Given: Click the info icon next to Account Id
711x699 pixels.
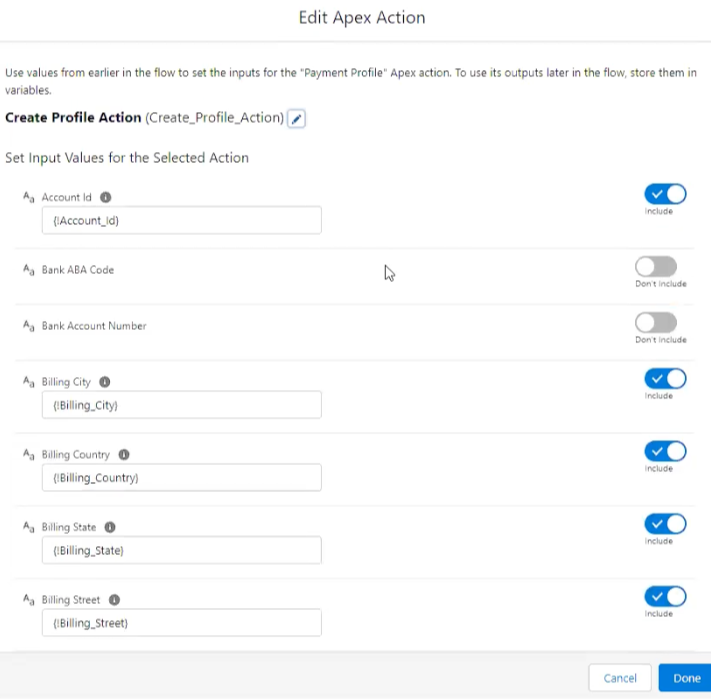Looking at the screenshot, I should click(106, 198).
